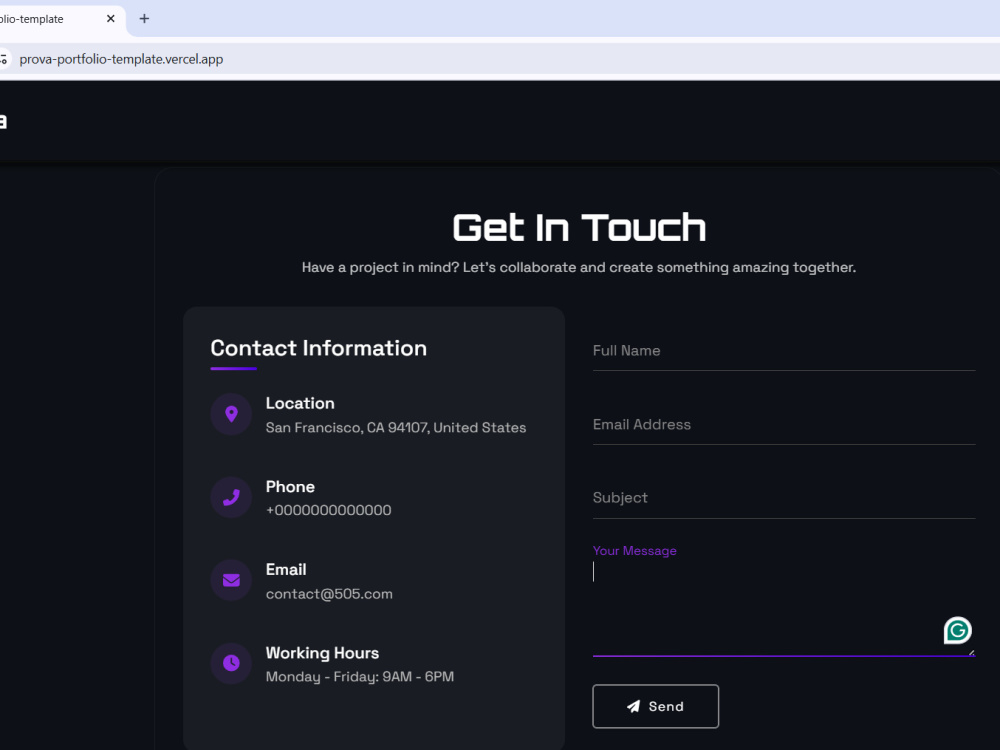Image resolution: width=1000 pixels, height=750 pixels.
Task: Close the portfolio-template browser tab
Action: (110, 18)
